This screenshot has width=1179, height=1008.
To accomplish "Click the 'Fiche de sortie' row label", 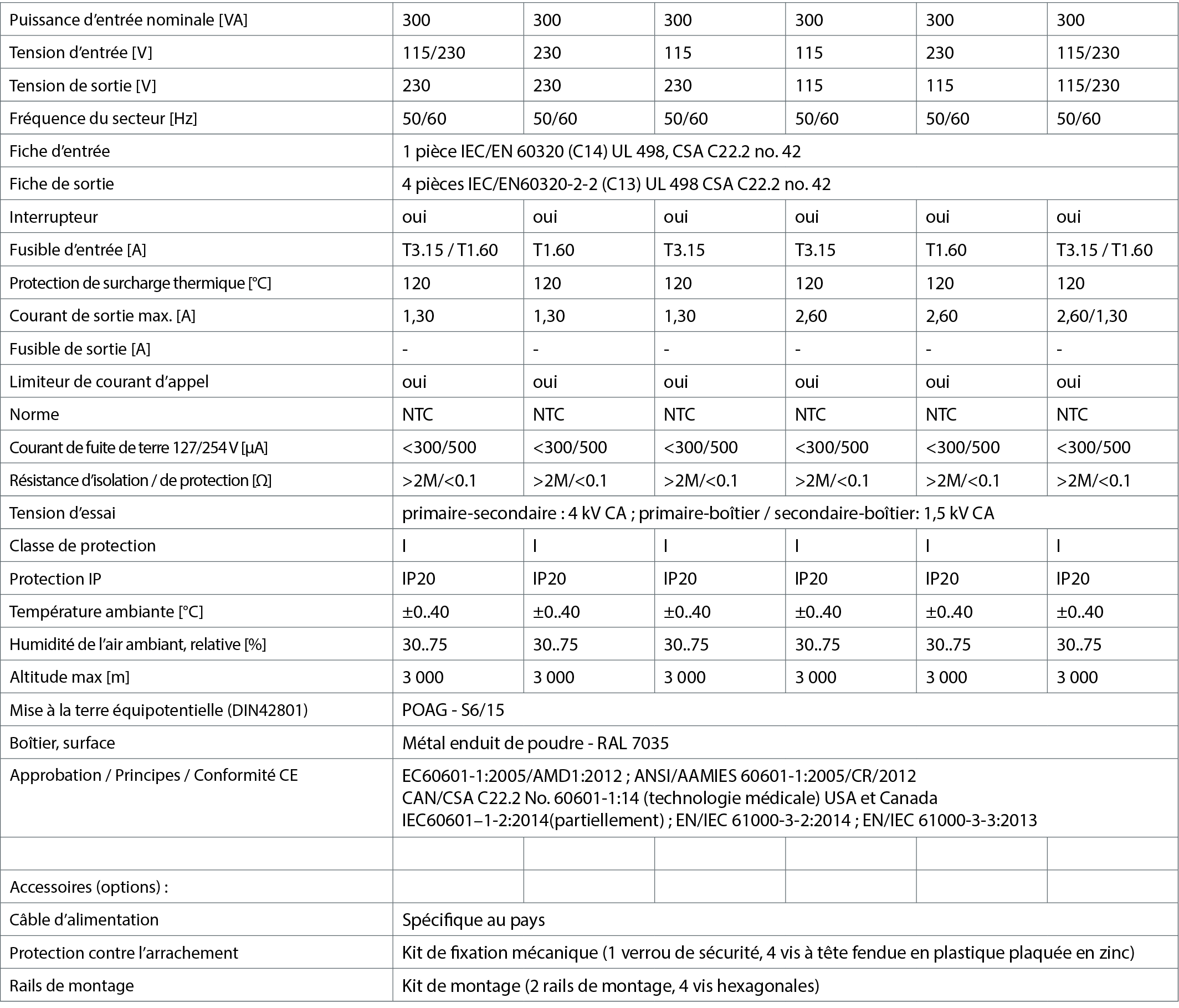I will (62, 184).
